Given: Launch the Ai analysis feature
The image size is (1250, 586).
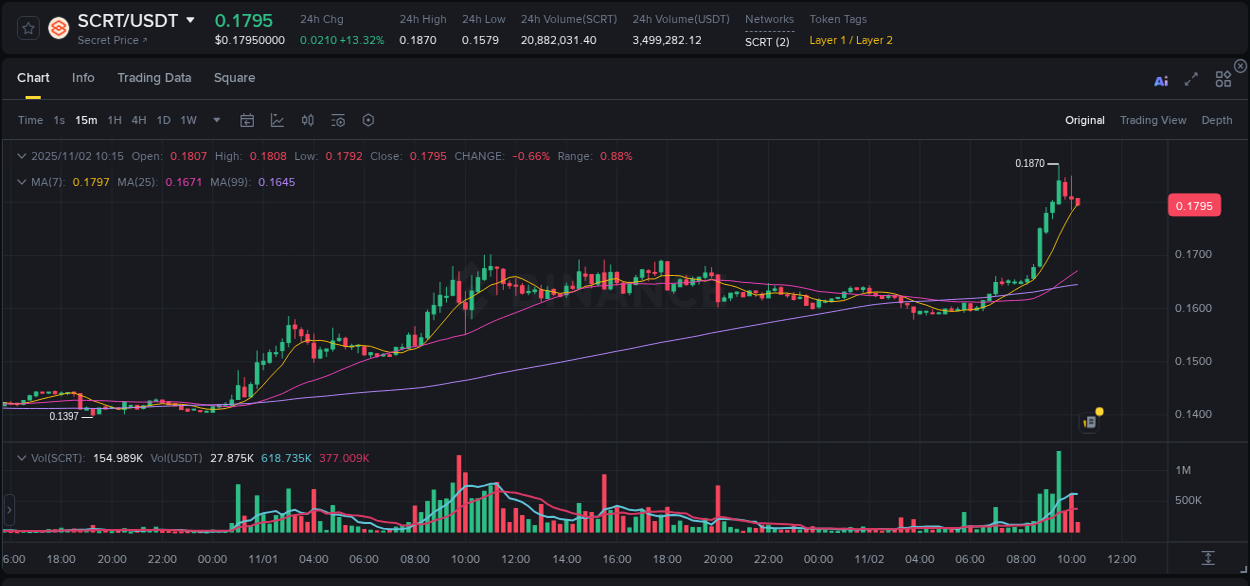Looking at the screenshot, I should click(1161, 80).
